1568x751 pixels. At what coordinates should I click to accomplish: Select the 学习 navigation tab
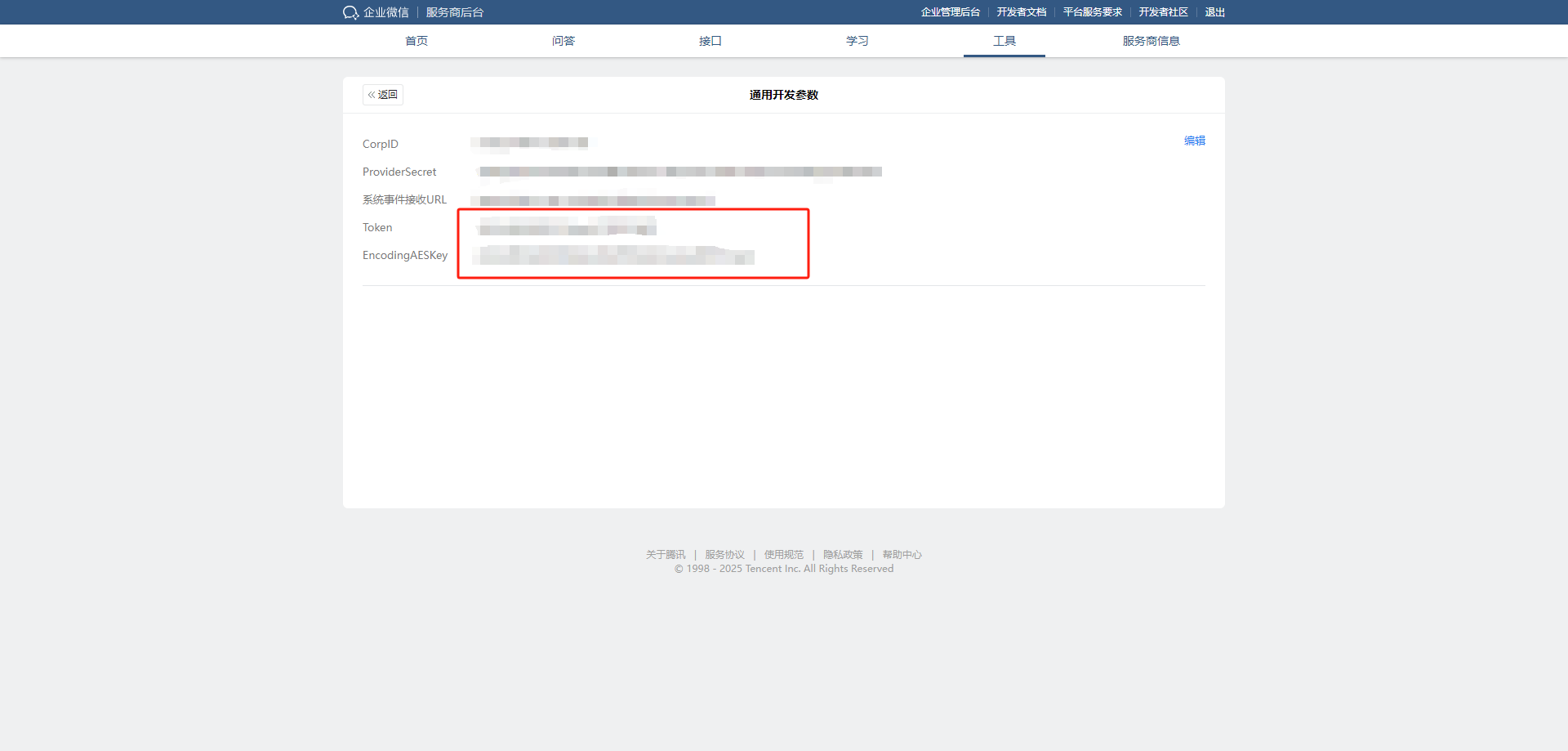pos(857,41)
